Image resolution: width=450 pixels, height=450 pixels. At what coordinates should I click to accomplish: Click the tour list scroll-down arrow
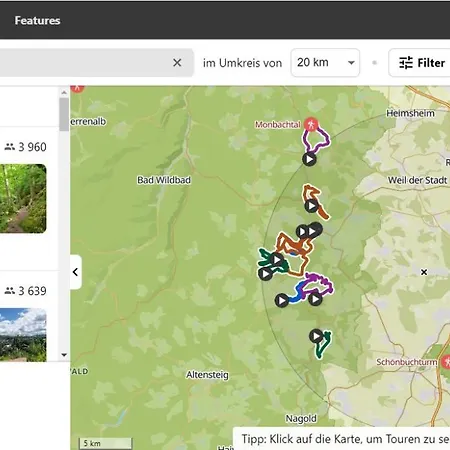[x=64, y=355]
